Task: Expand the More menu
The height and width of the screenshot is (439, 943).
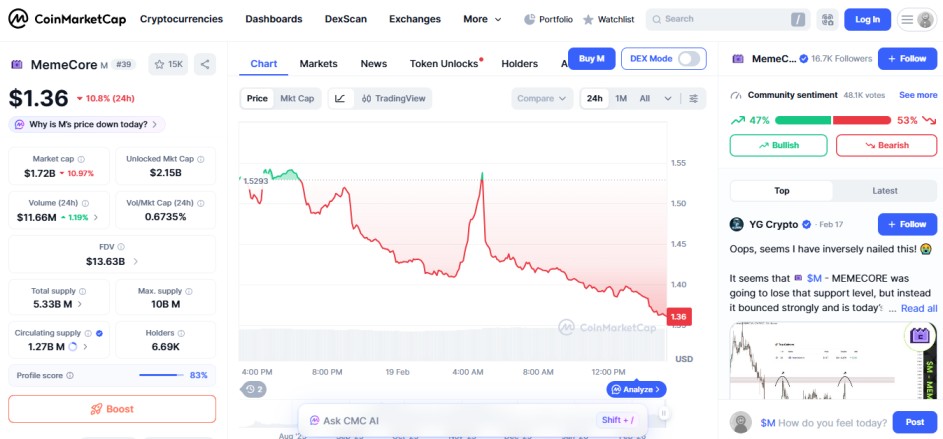Action: click(x=482, y=19)
